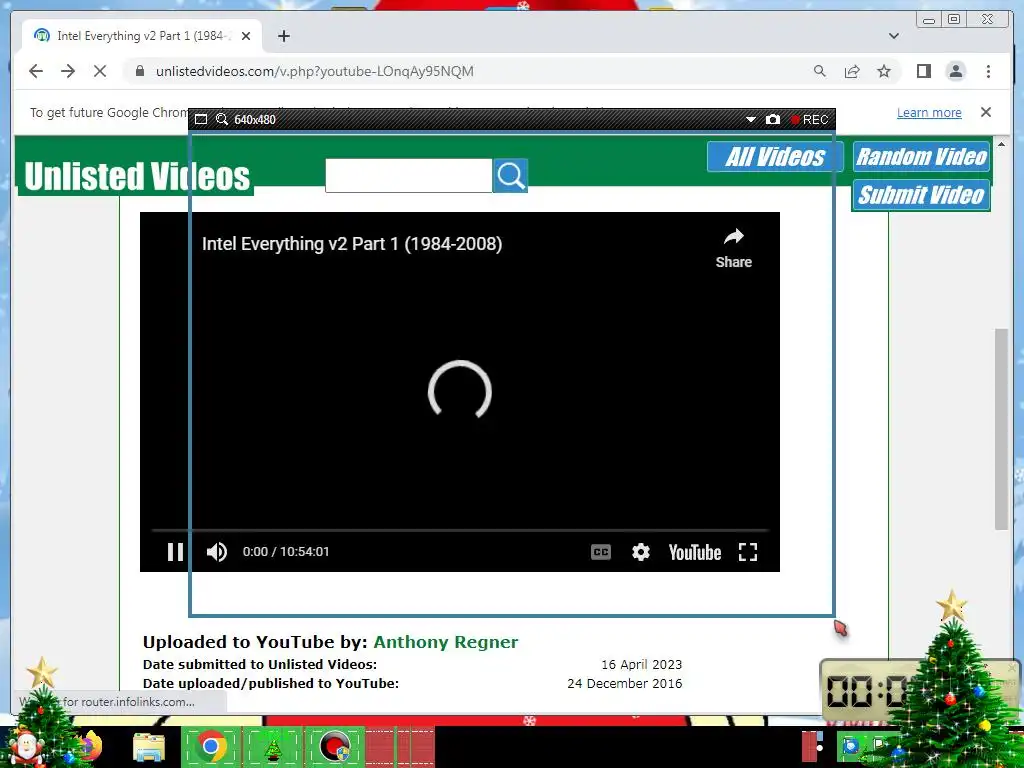The image size is (1024, 768).
Task: Toggle closed captions CC
Action: (601, 552)
